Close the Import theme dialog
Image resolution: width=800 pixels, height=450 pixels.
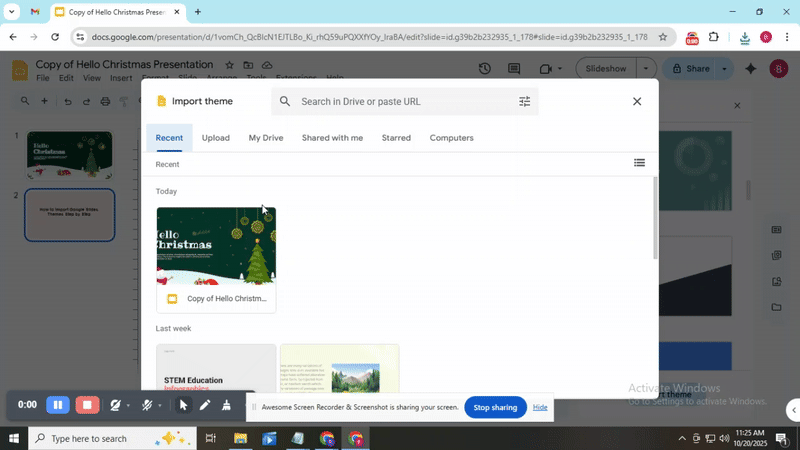tap(637, 101)
